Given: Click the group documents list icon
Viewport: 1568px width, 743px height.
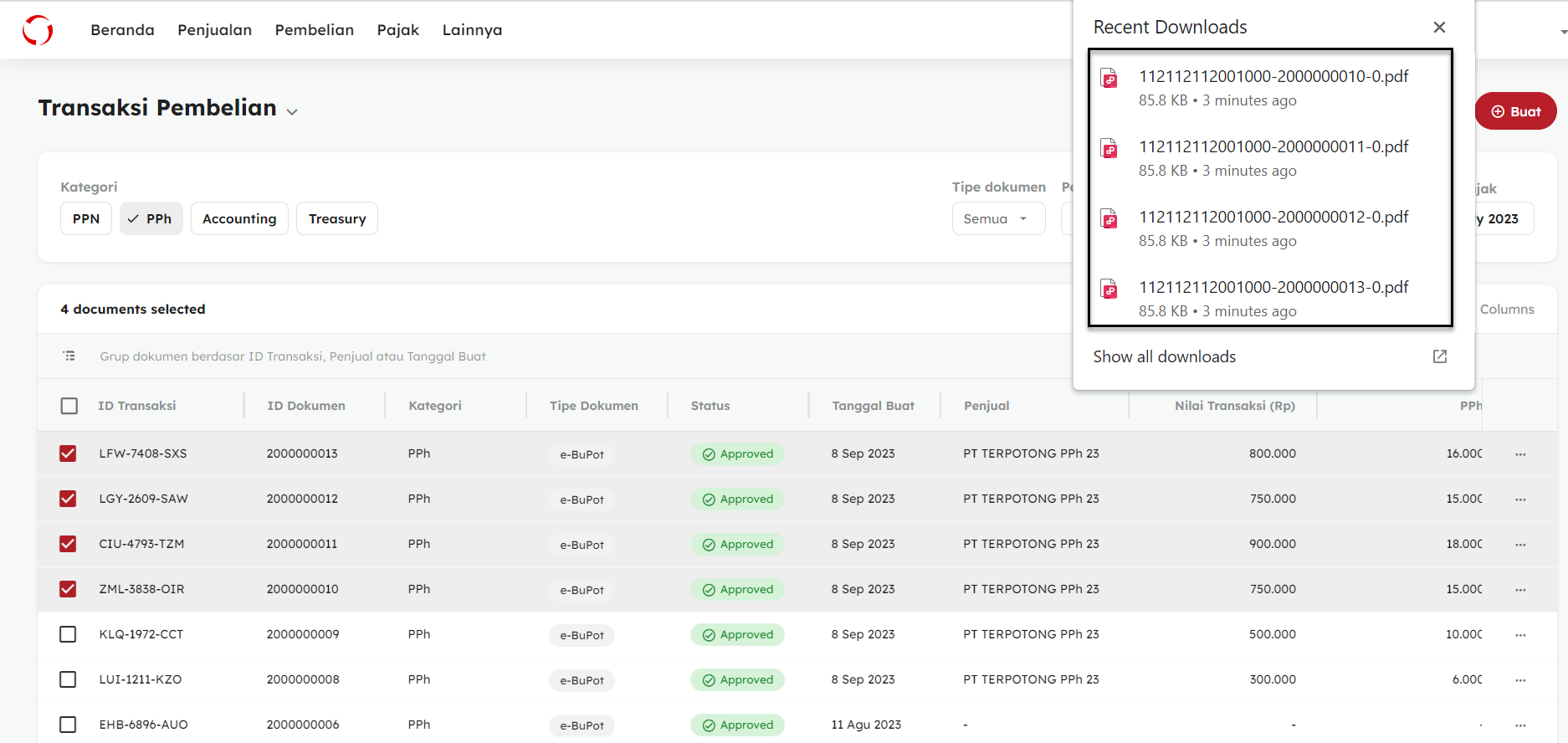Looking at the screenshot, I should pos(69,356).
